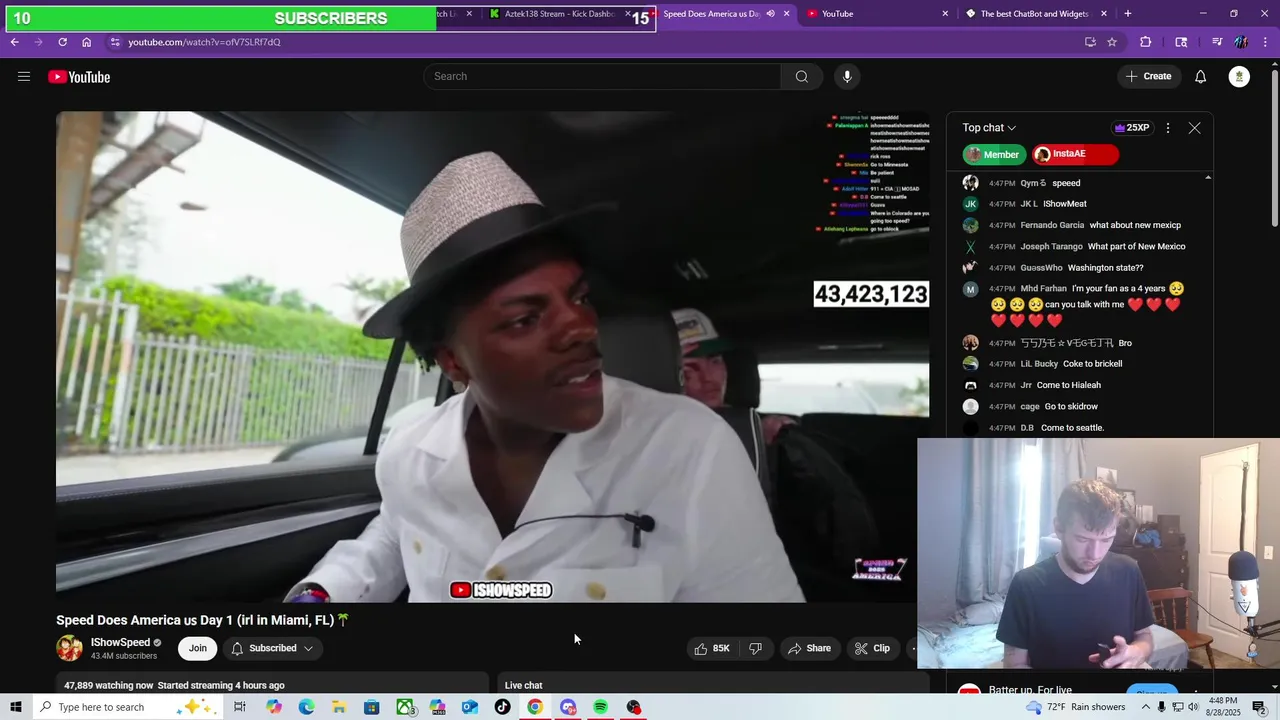Image resolution: width=1280 pixels, height=720 pixels.
Task: Click the page vertical scrollbar
Action: tap(1274, 375)
